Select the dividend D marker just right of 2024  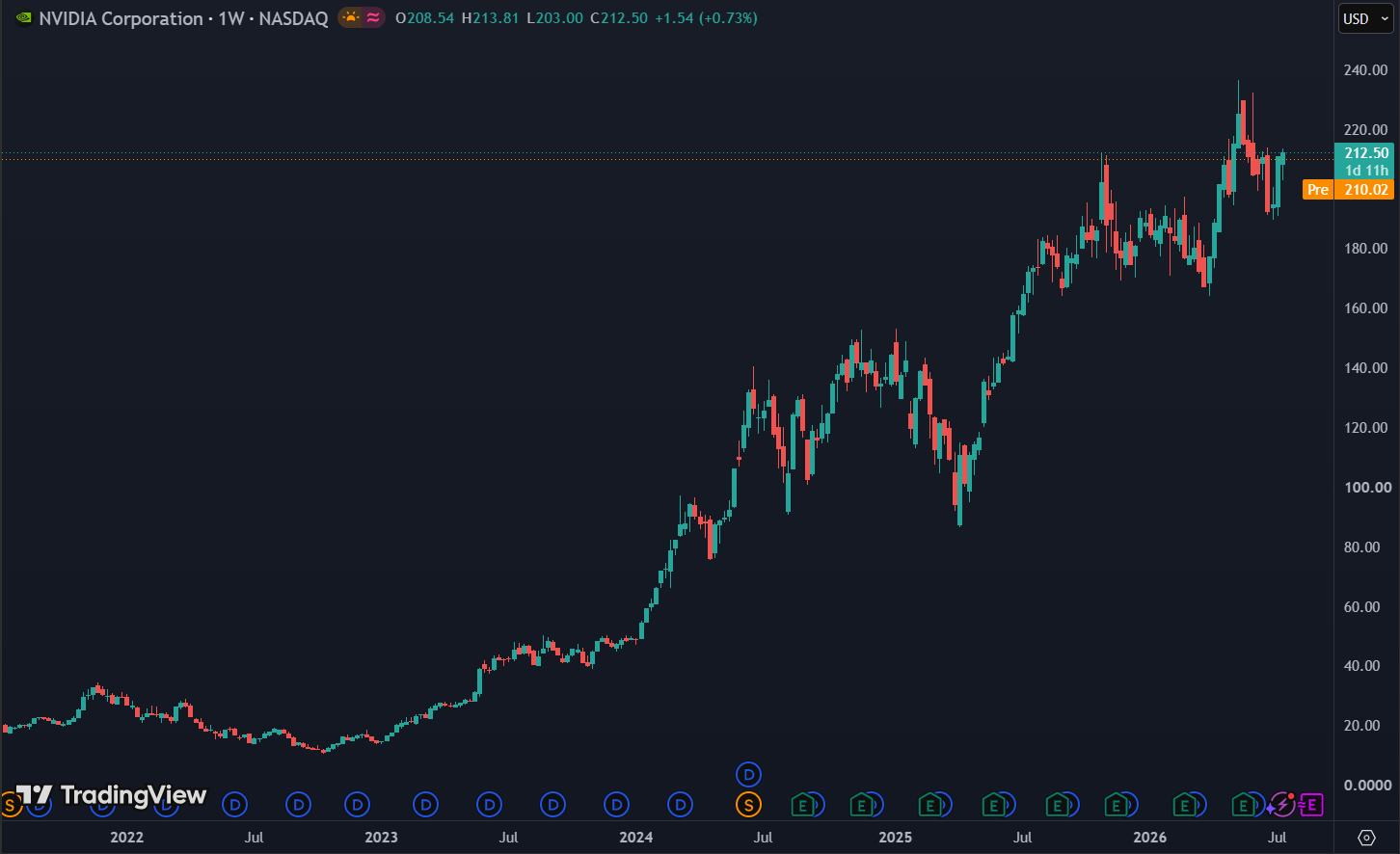(681, 804)
